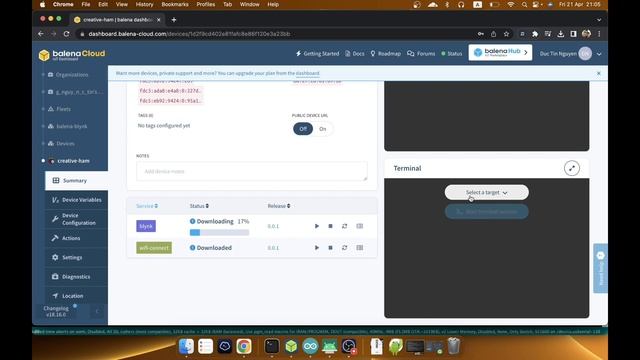Screen dimensions: 640x360
Task: Open details icon in the wifi-connect row
Action: [360, 248]
